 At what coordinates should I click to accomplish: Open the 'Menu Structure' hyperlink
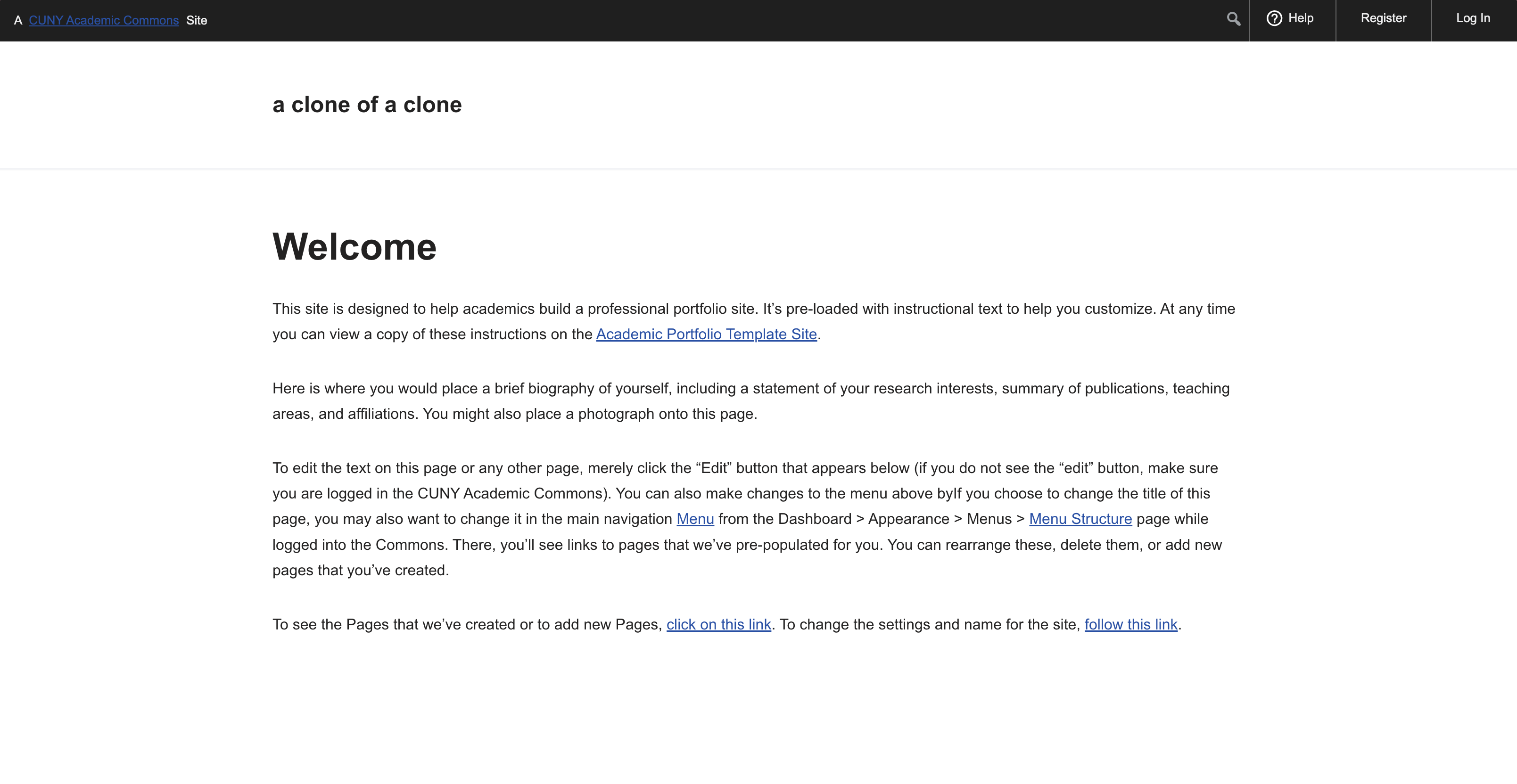coord(1080,519)
